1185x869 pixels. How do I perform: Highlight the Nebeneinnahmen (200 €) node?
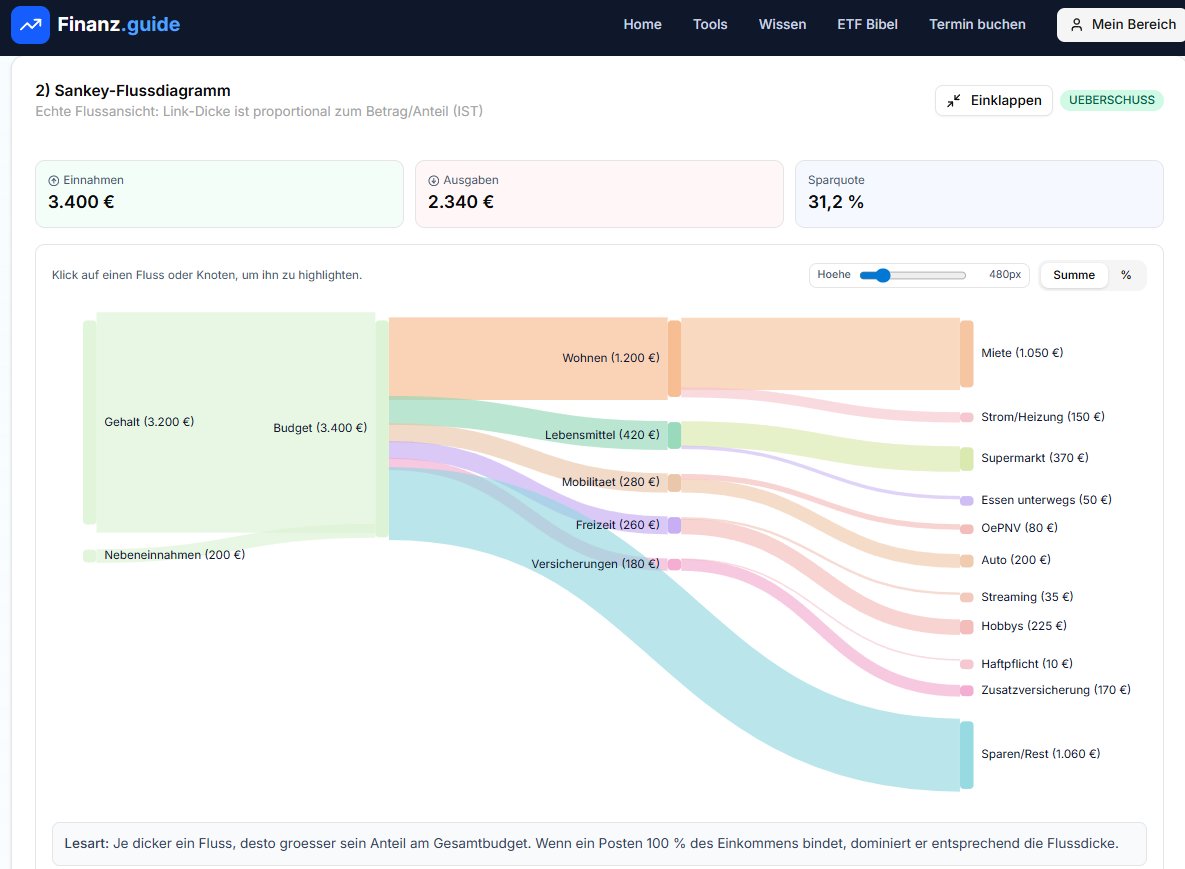[x=89, y=555]
